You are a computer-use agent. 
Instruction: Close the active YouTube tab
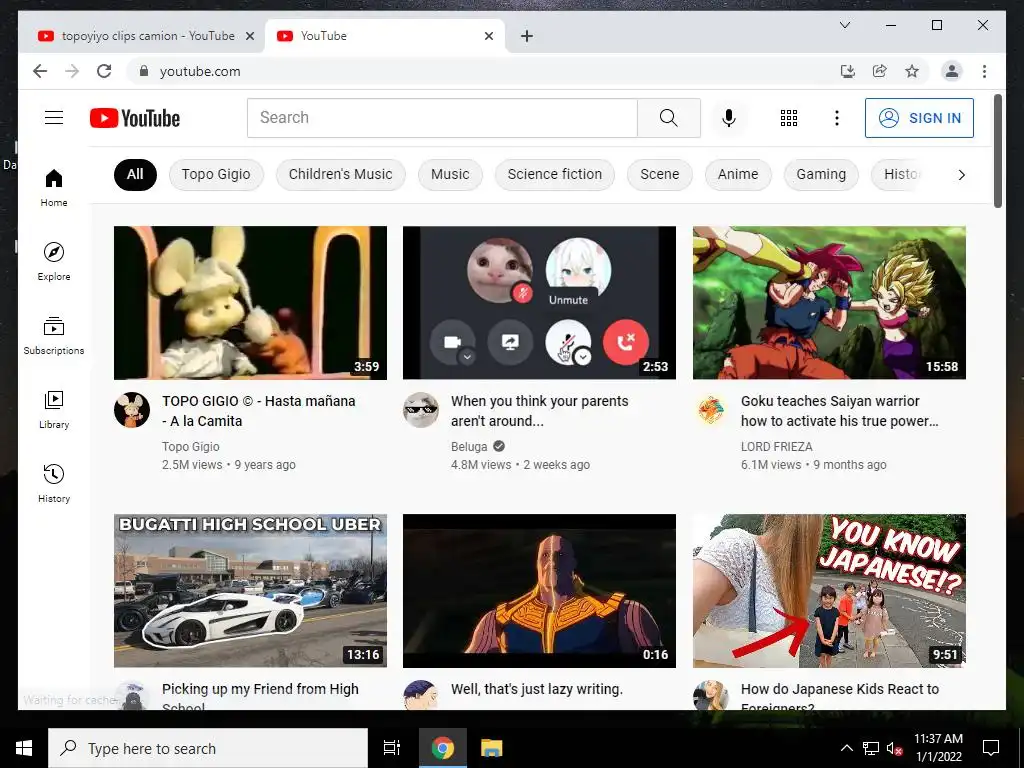(x=488, y=36)
